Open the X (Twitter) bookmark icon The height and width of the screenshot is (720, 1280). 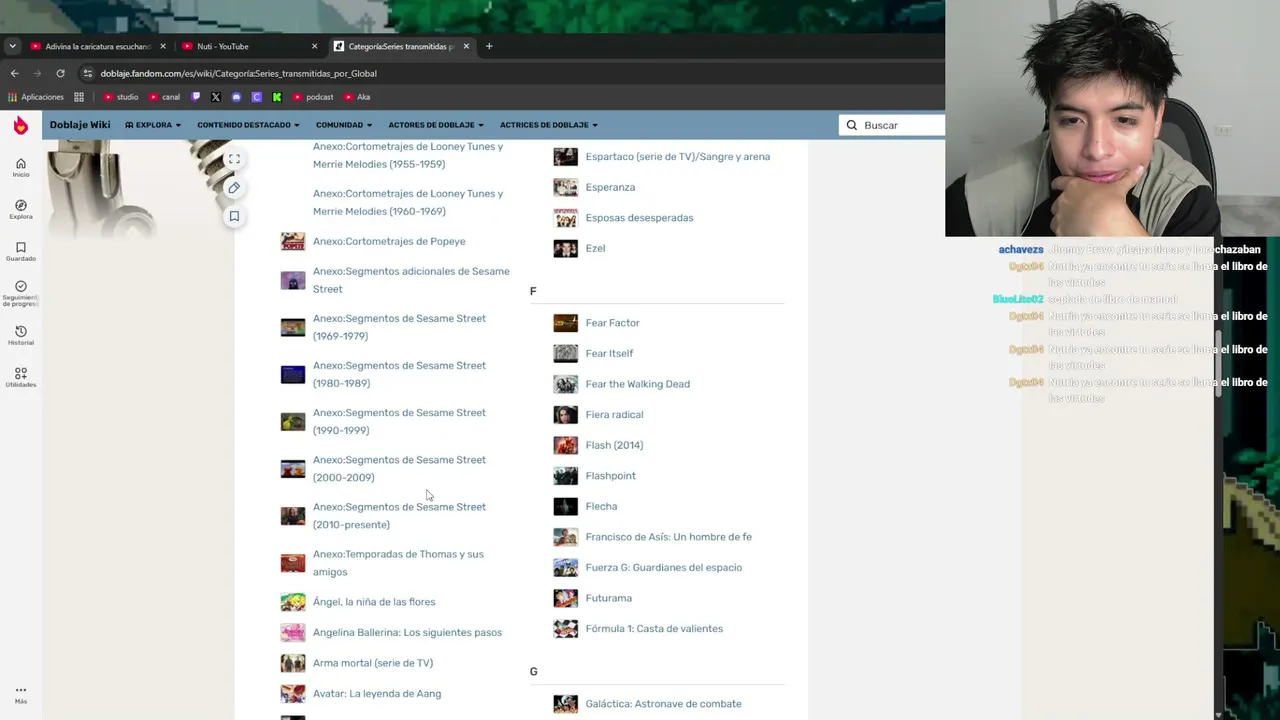pos(216,97)
